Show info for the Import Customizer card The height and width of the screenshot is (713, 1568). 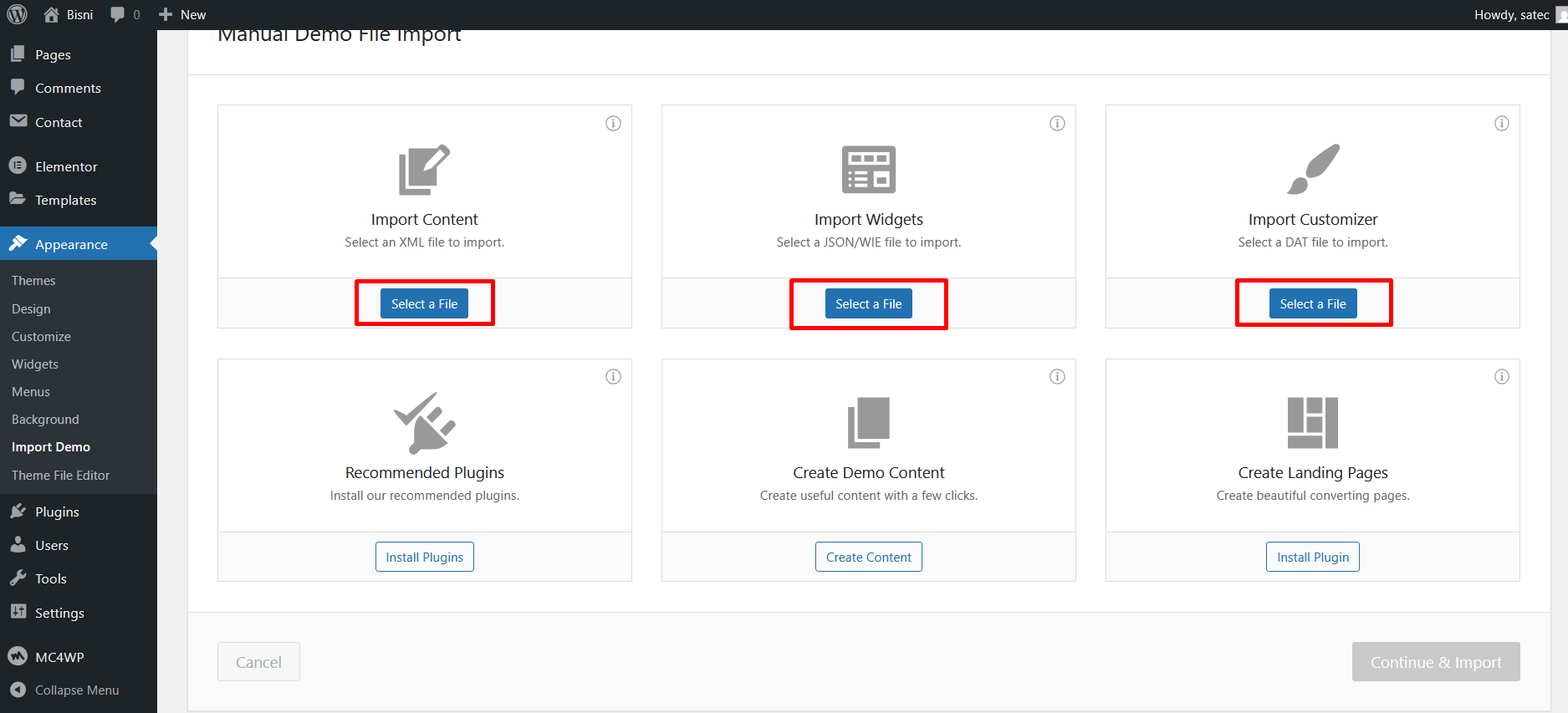click(1502, 124)
